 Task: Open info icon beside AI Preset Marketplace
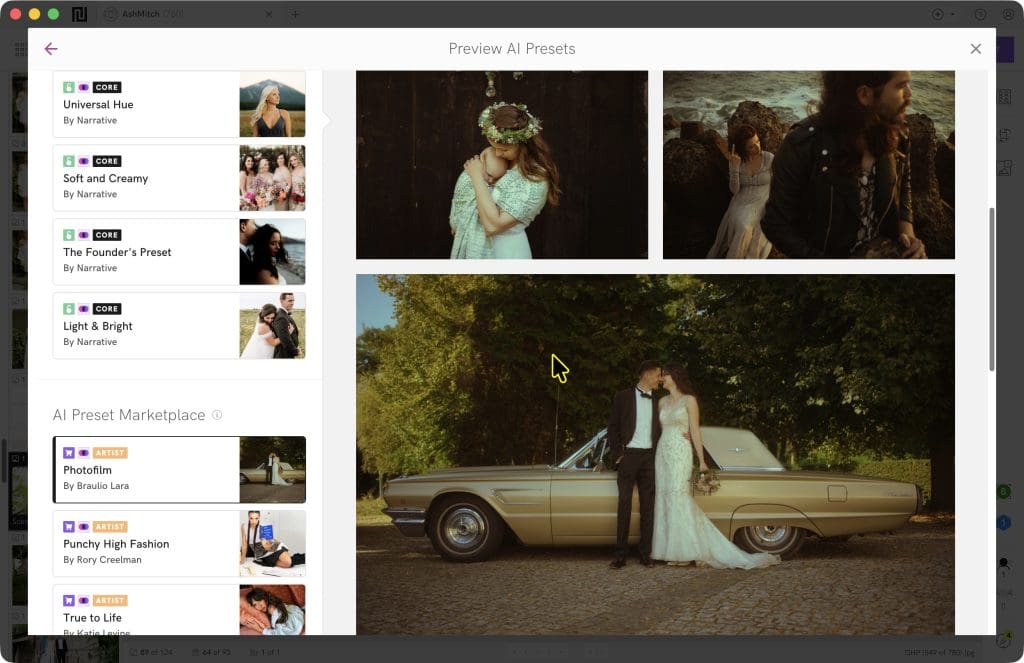click(x=217, y=415)
